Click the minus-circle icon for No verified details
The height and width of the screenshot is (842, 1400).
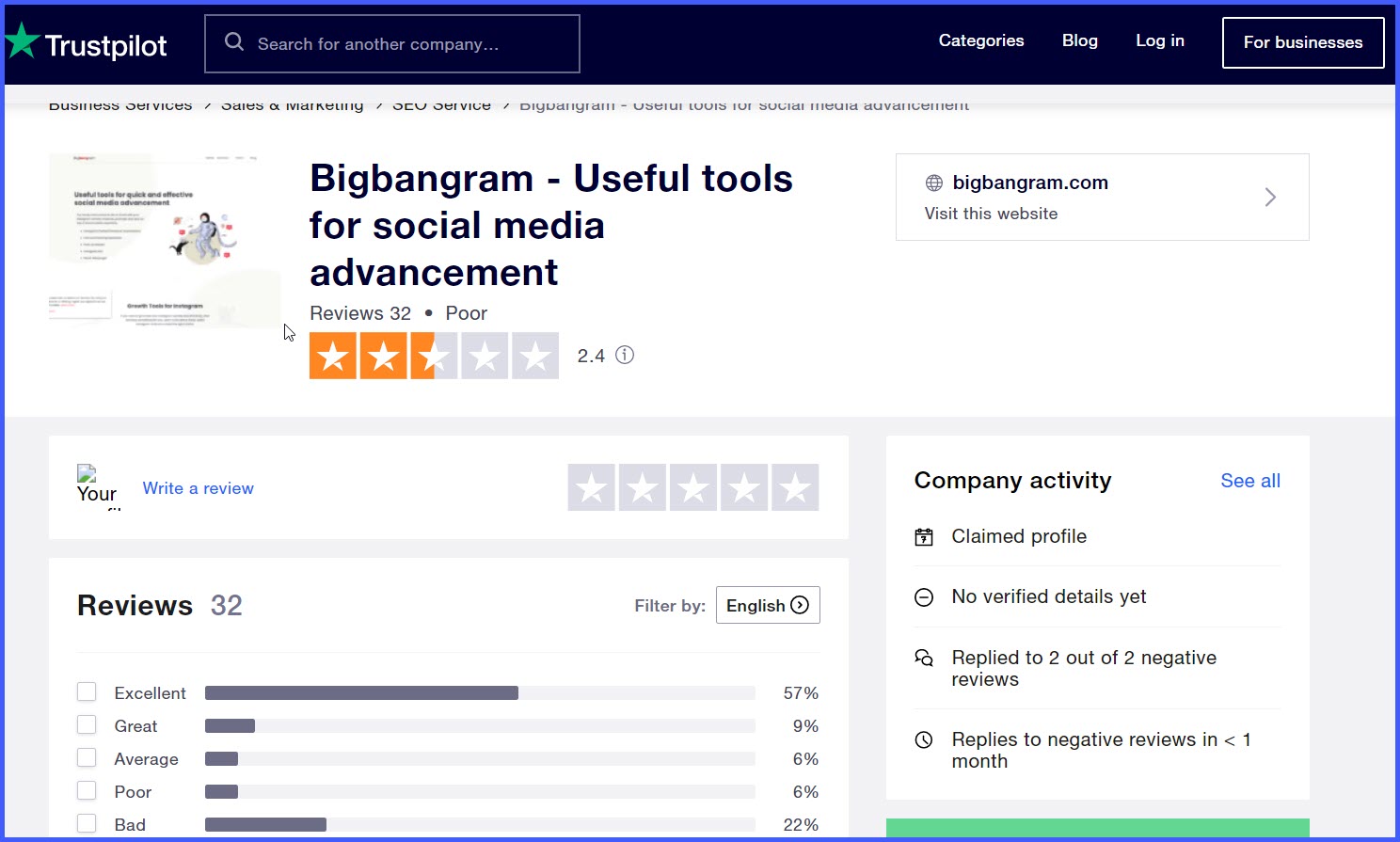point(924,597)
